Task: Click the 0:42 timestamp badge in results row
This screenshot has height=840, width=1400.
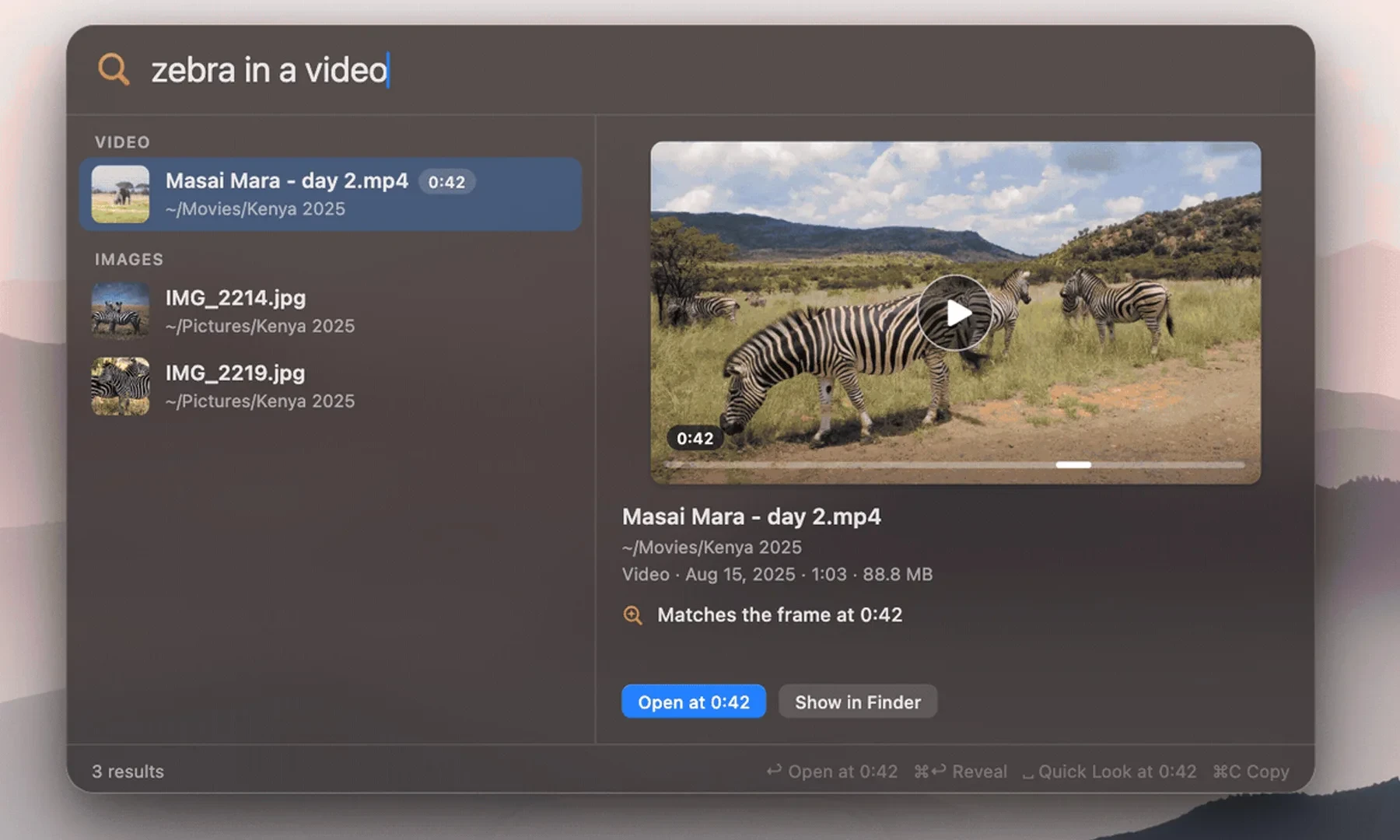Action: point(446,182)
